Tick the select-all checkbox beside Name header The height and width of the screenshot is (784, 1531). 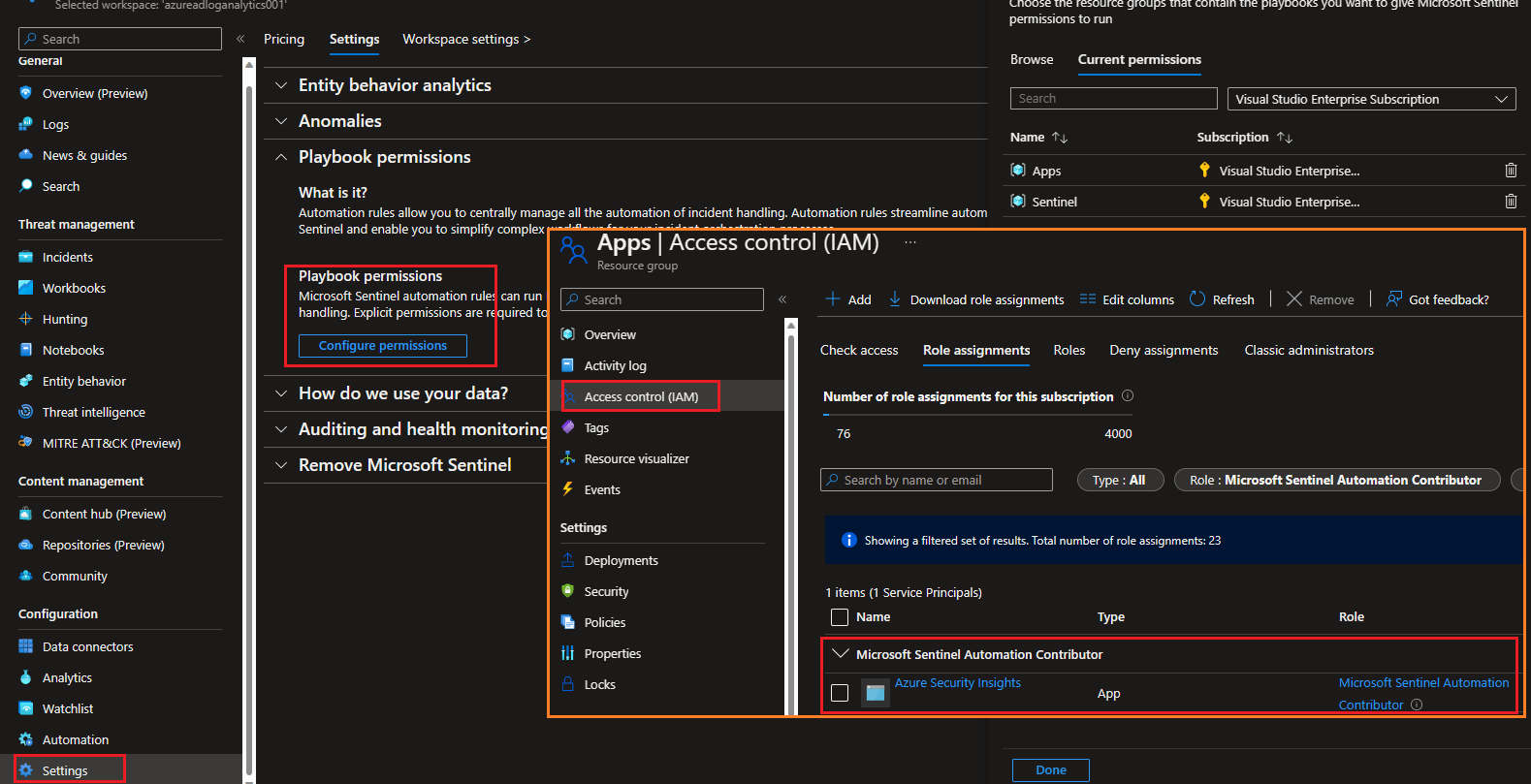point(840,617)
